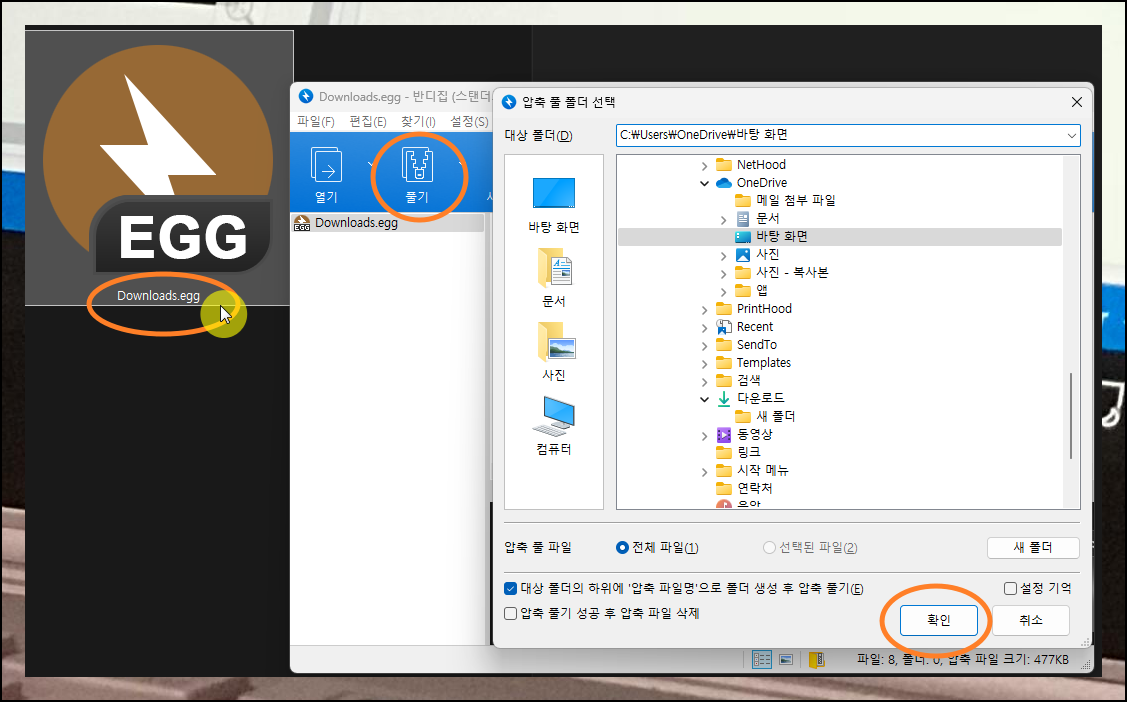Cancel with the 취소 button

point(1031,620)
